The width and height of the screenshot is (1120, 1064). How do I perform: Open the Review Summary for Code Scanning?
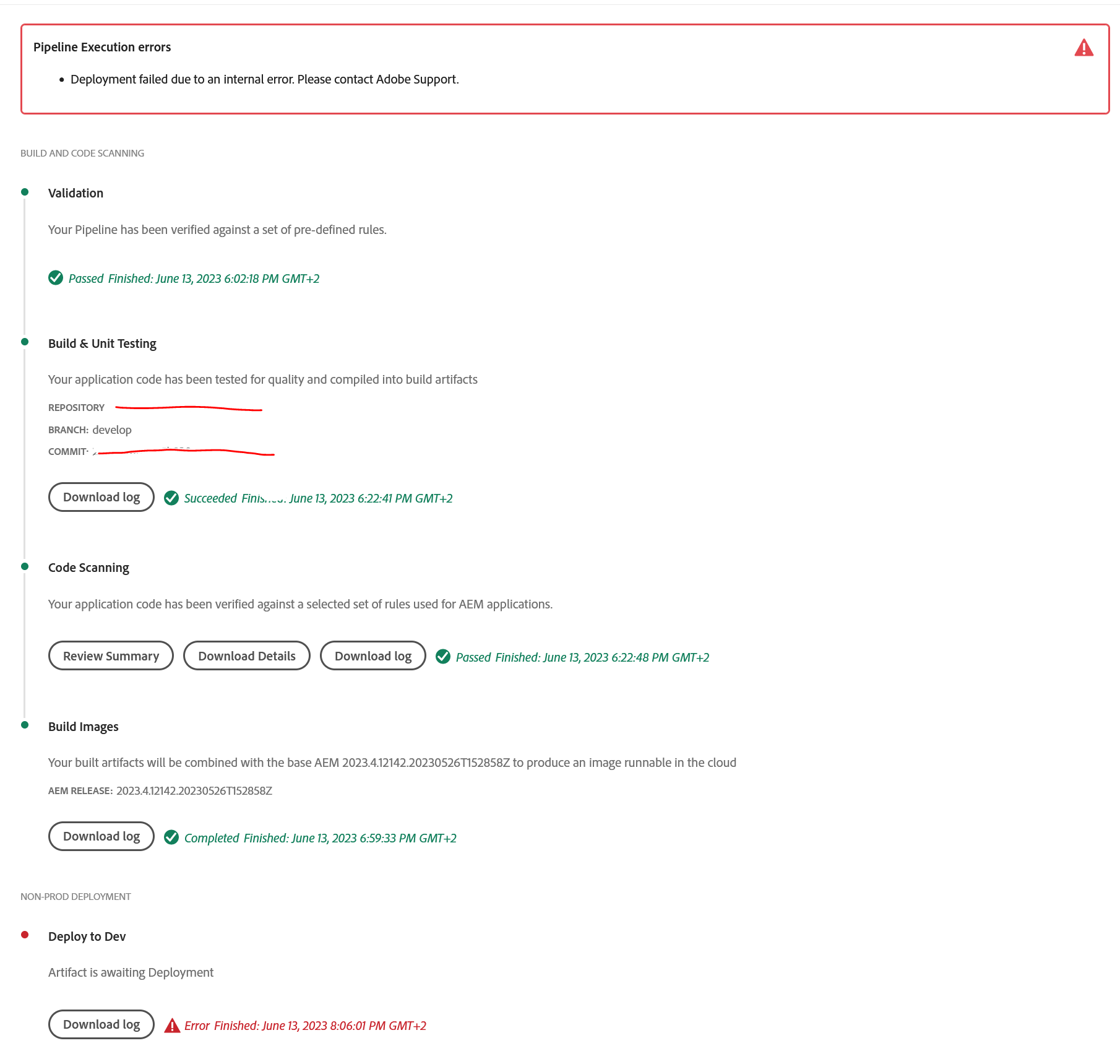111,655
